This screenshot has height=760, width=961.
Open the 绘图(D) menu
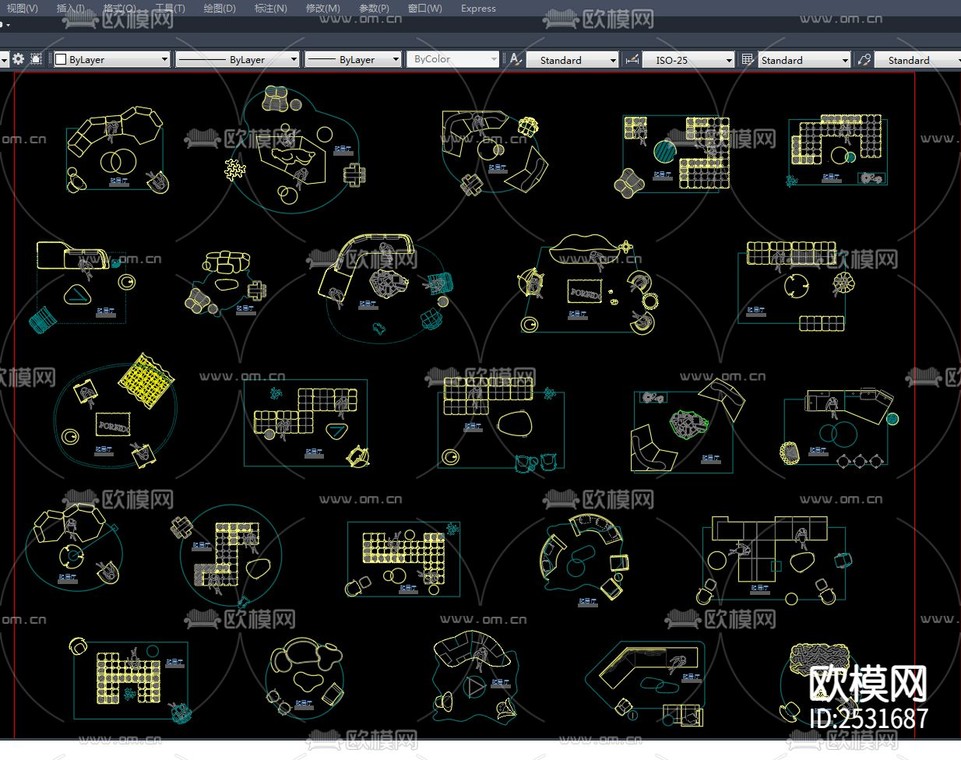(x=219, y=8)
